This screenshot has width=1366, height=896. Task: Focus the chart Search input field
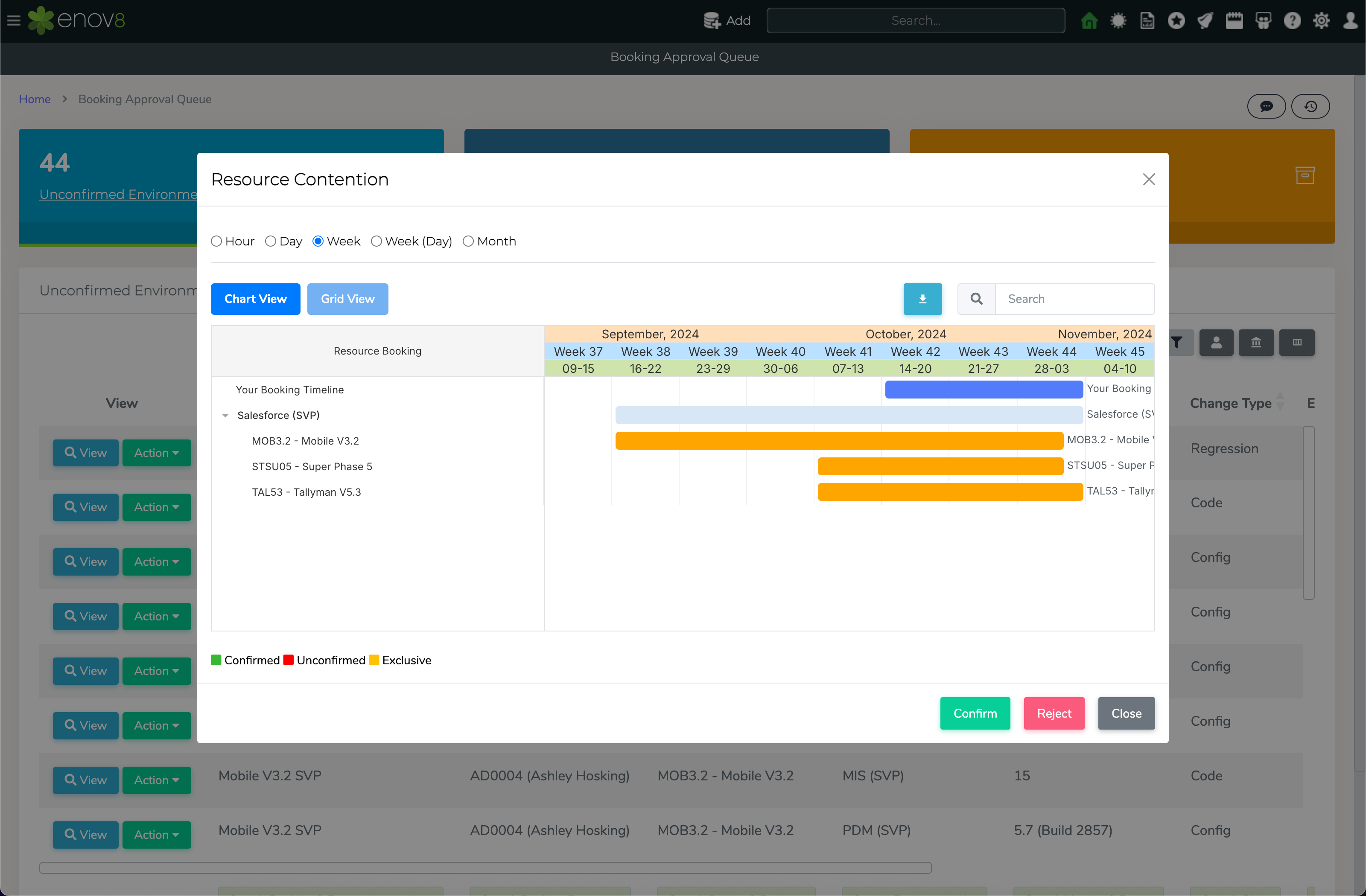pos(1074,299)
